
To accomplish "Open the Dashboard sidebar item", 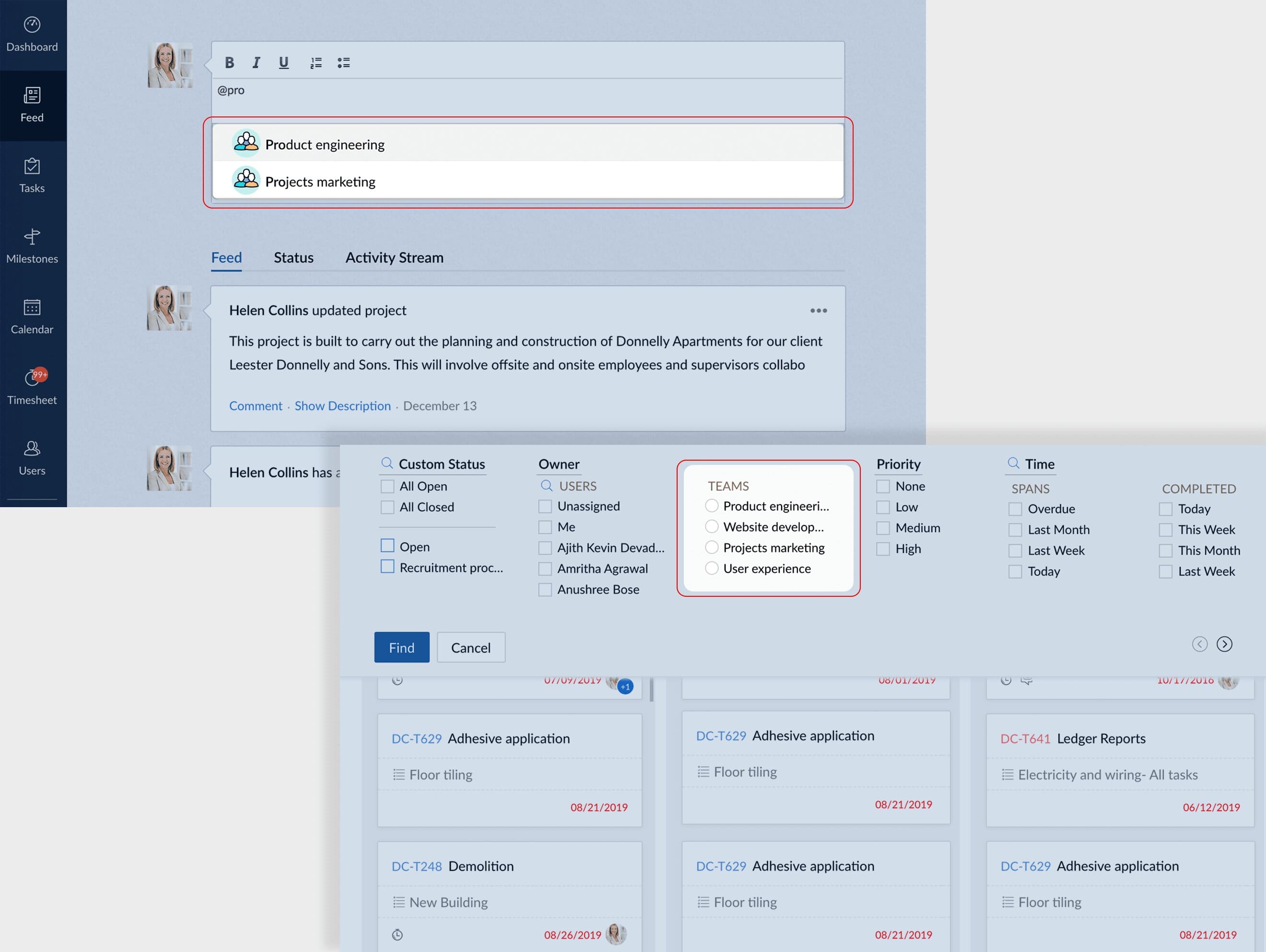I will [x=32, y=35].
